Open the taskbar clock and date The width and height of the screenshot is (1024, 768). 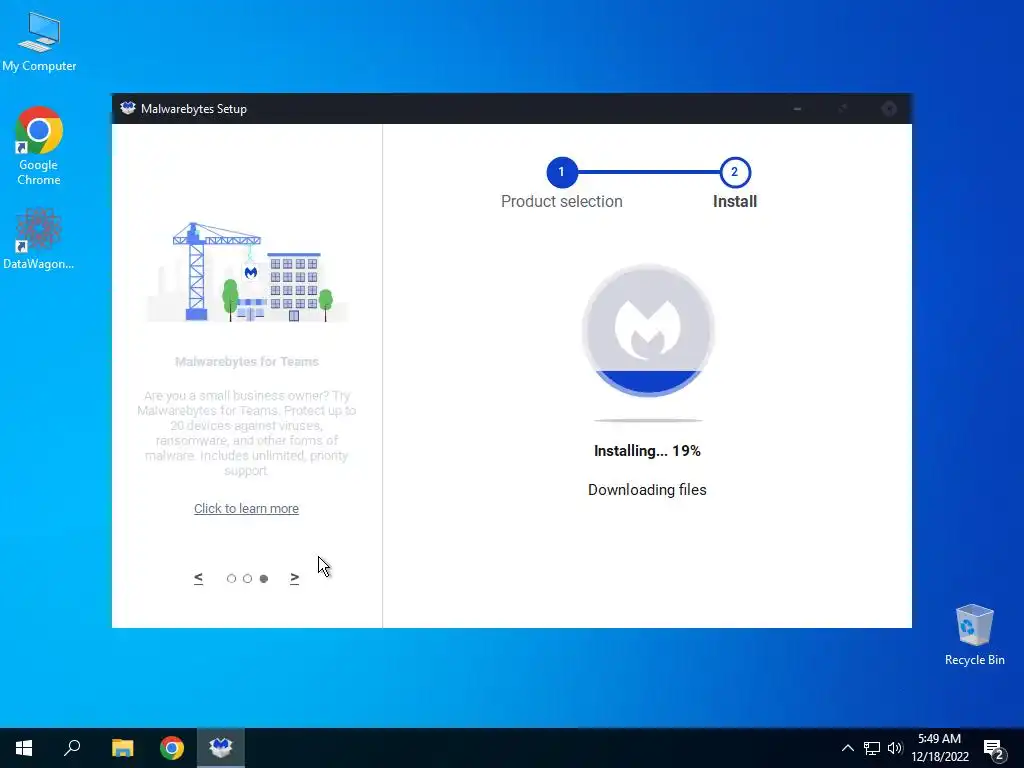tap(940, 748)
